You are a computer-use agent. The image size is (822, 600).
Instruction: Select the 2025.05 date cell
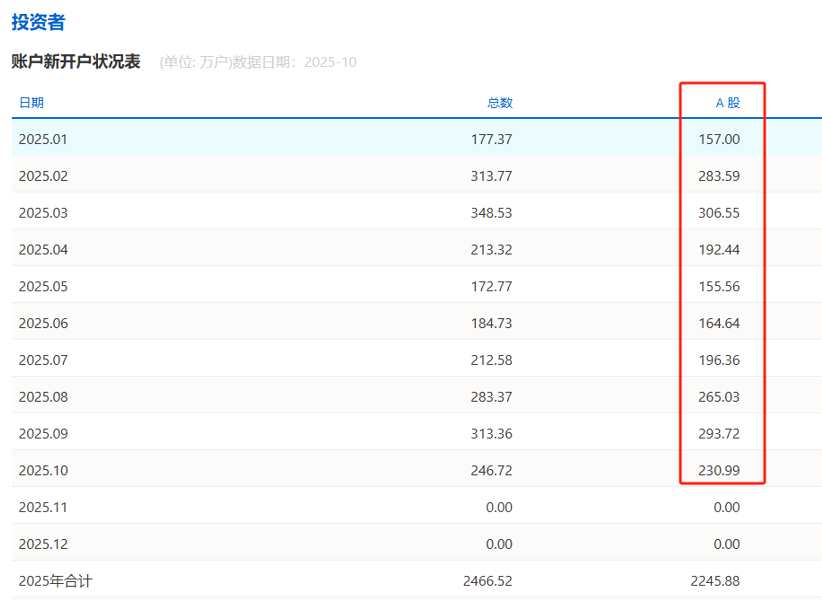click(x=43, y=287)
